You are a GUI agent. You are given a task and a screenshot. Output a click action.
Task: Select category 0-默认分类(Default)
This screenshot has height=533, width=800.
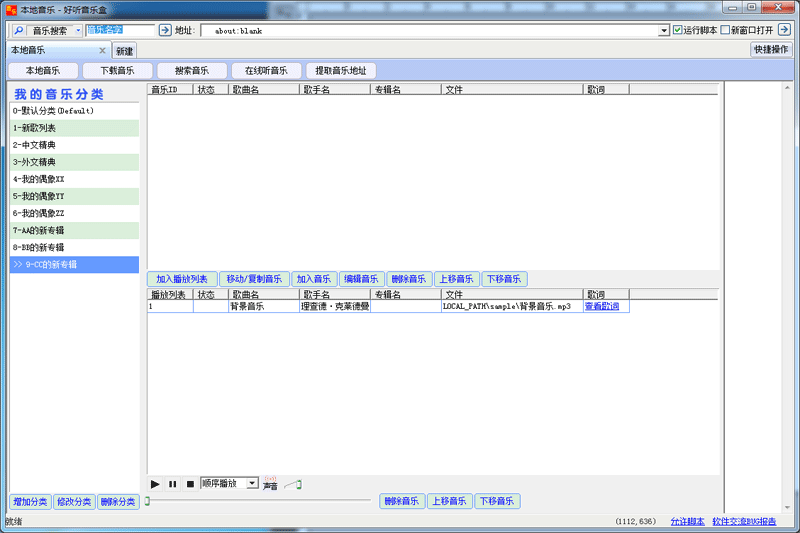click(x=74, y=111)
